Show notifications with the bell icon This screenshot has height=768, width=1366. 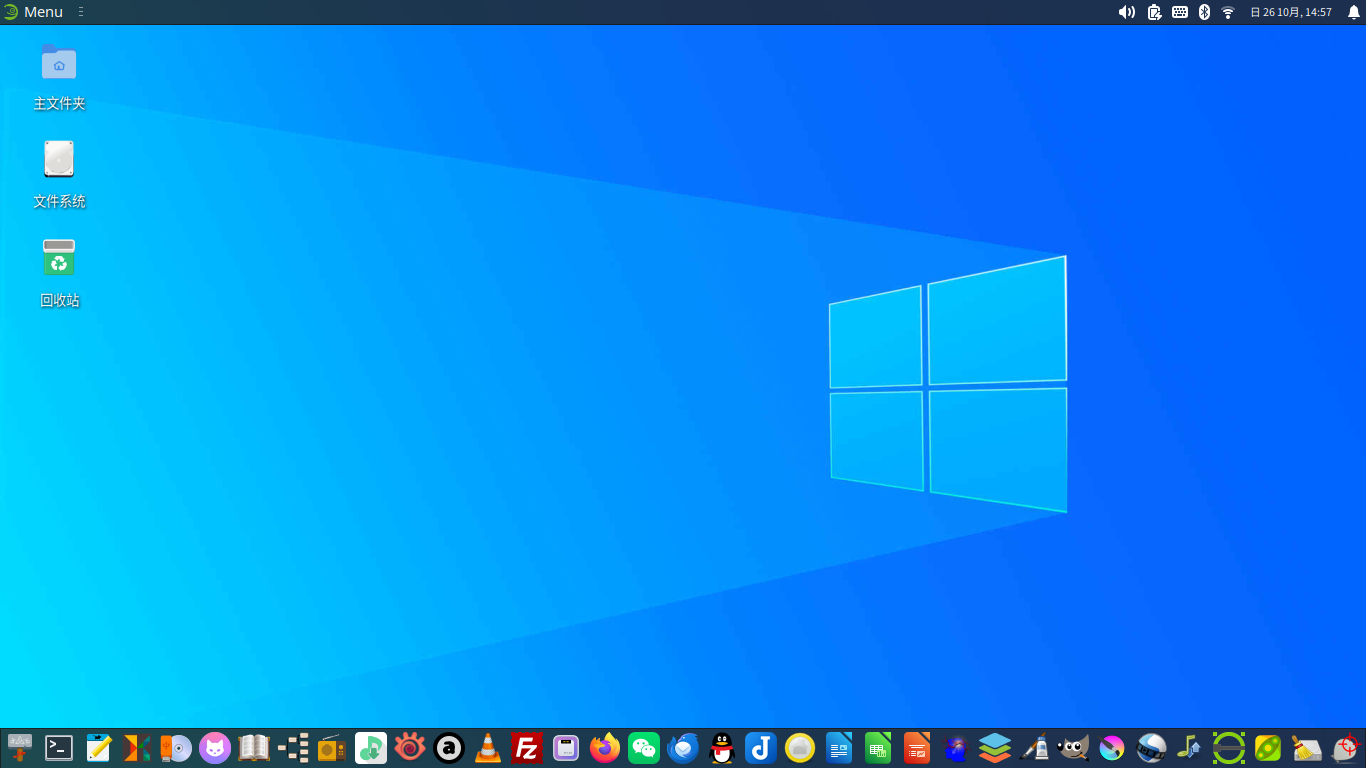pos(1354,12)
